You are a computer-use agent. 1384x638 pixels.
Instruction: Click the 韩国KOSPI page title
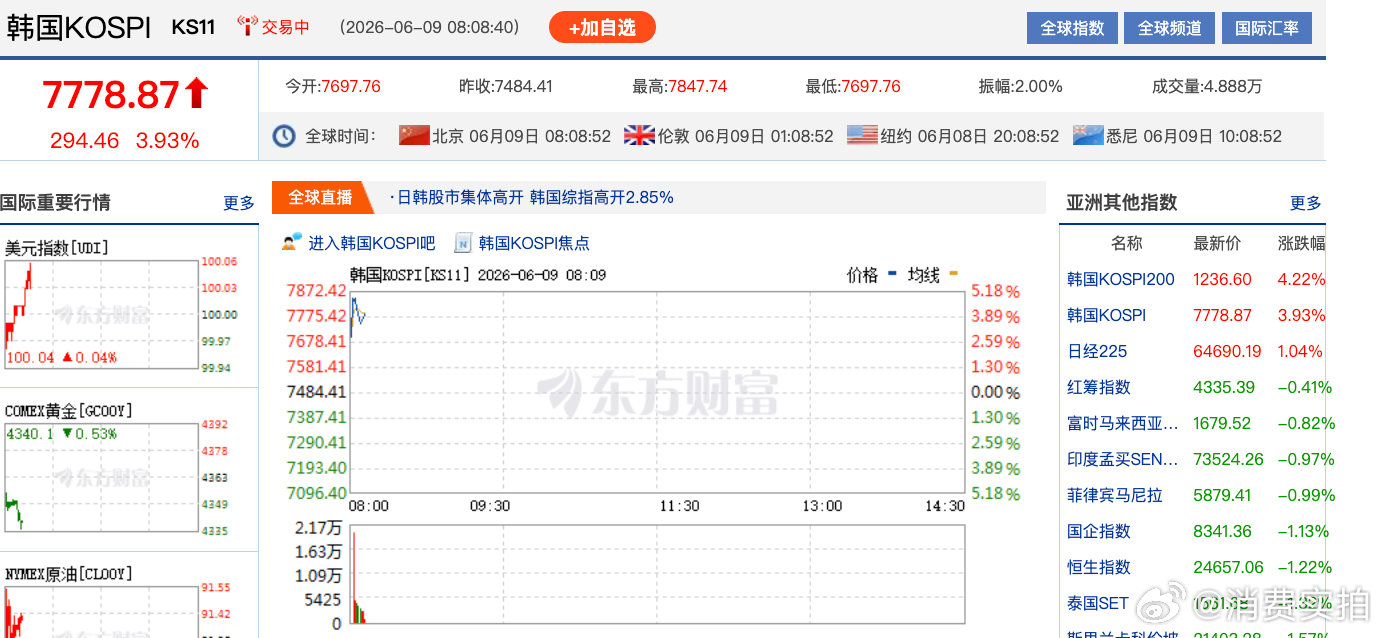click(x=79, y=27)
